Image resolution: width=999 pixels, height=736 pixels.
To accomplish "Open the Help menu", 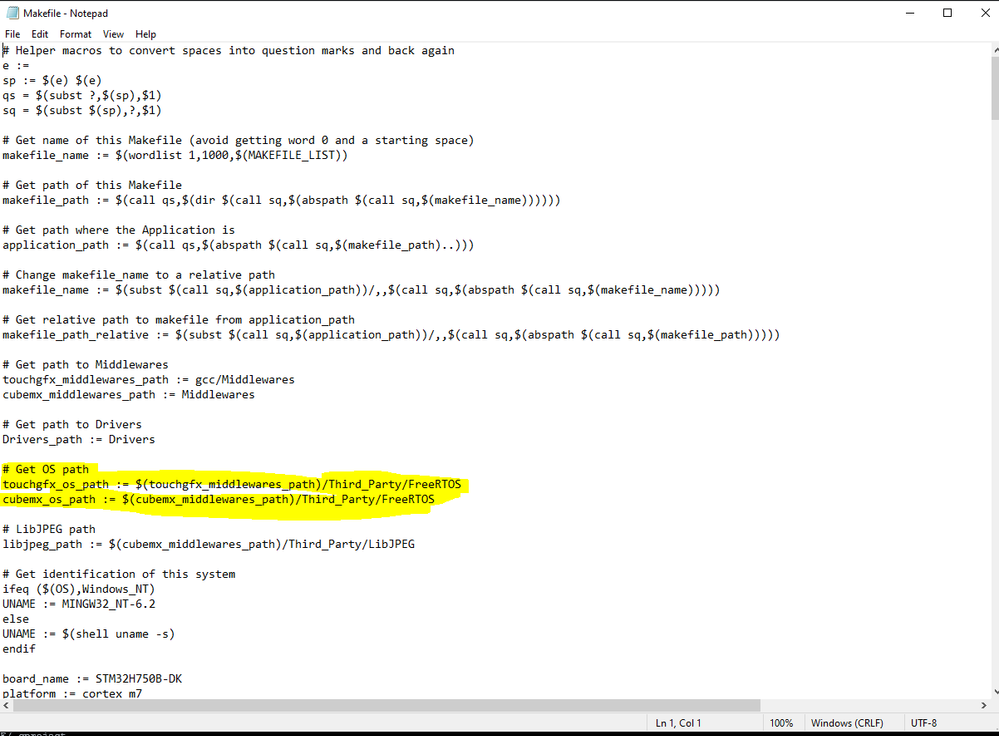I will pos(145,34).
